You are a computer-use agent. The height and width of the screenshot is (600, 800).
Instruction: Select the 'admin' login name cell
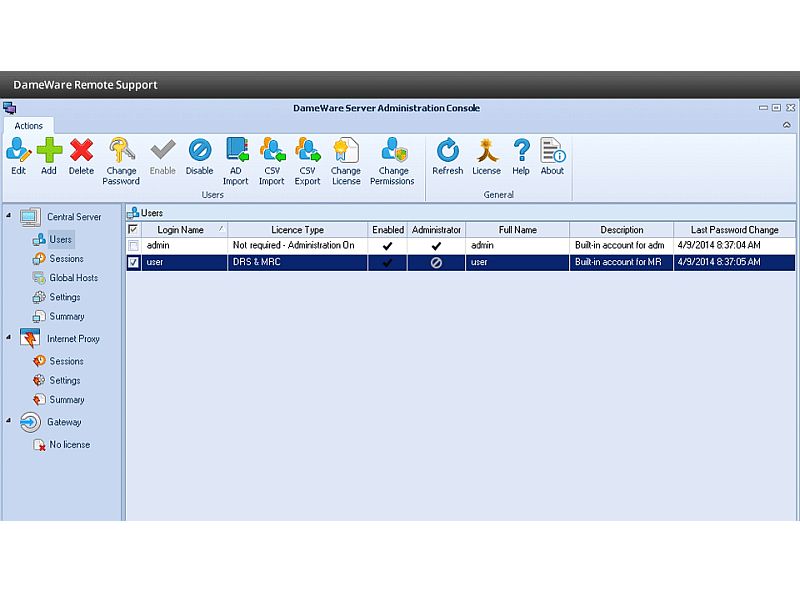pos(185,245)
